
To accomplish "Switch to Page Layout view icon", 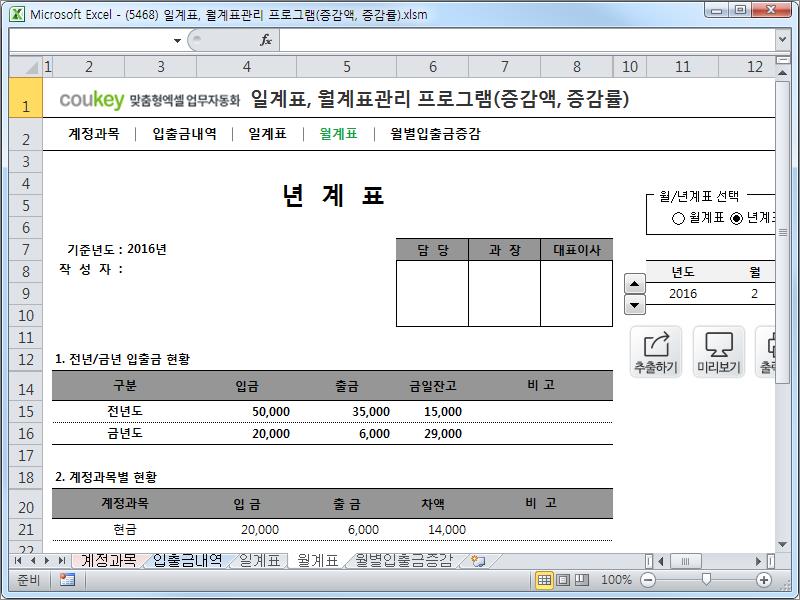I will (x=563, y=580).
